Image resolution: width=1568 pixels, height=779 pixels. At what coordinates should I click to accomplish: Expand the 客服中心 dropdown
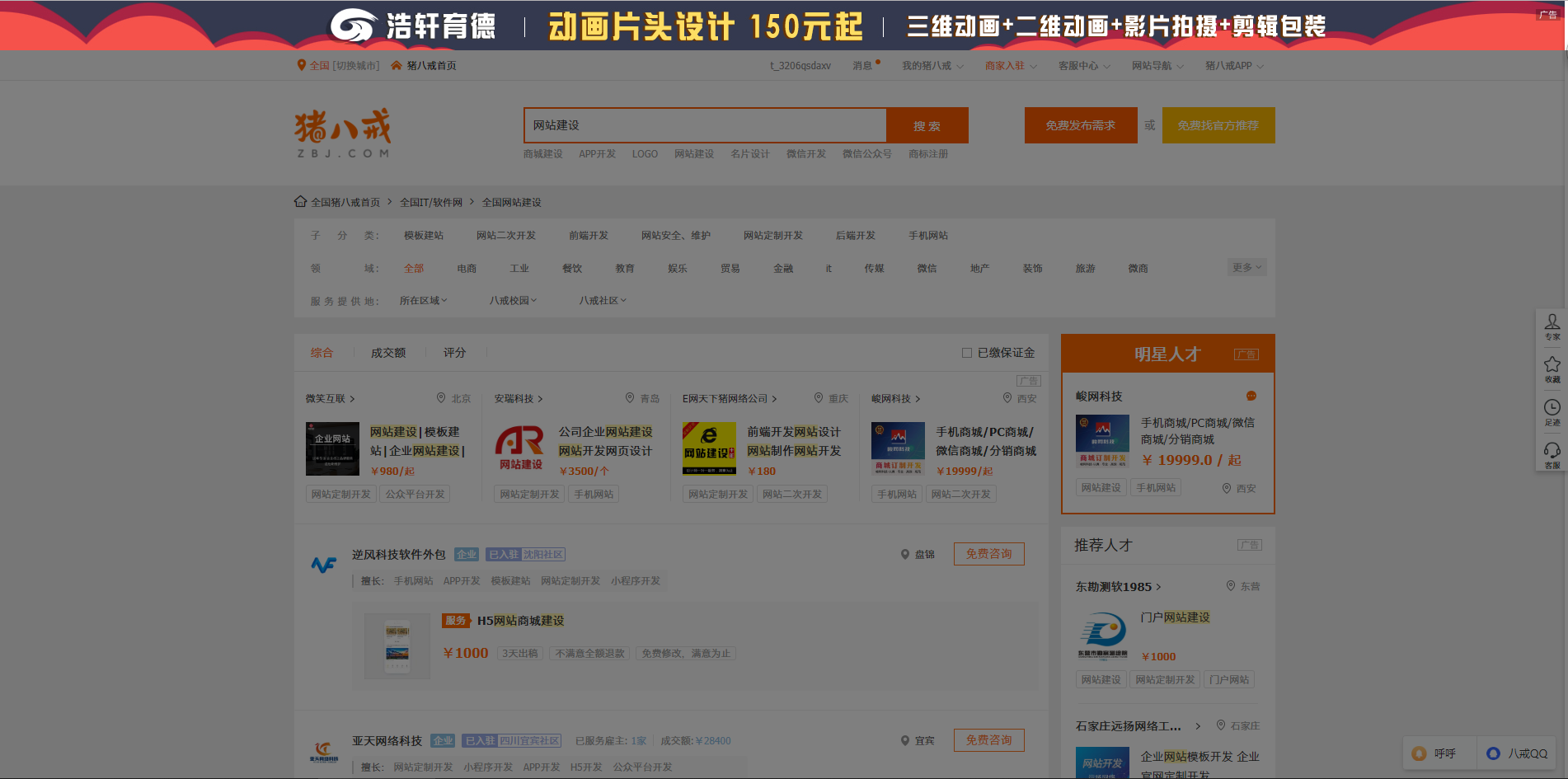coord(1084,66)
